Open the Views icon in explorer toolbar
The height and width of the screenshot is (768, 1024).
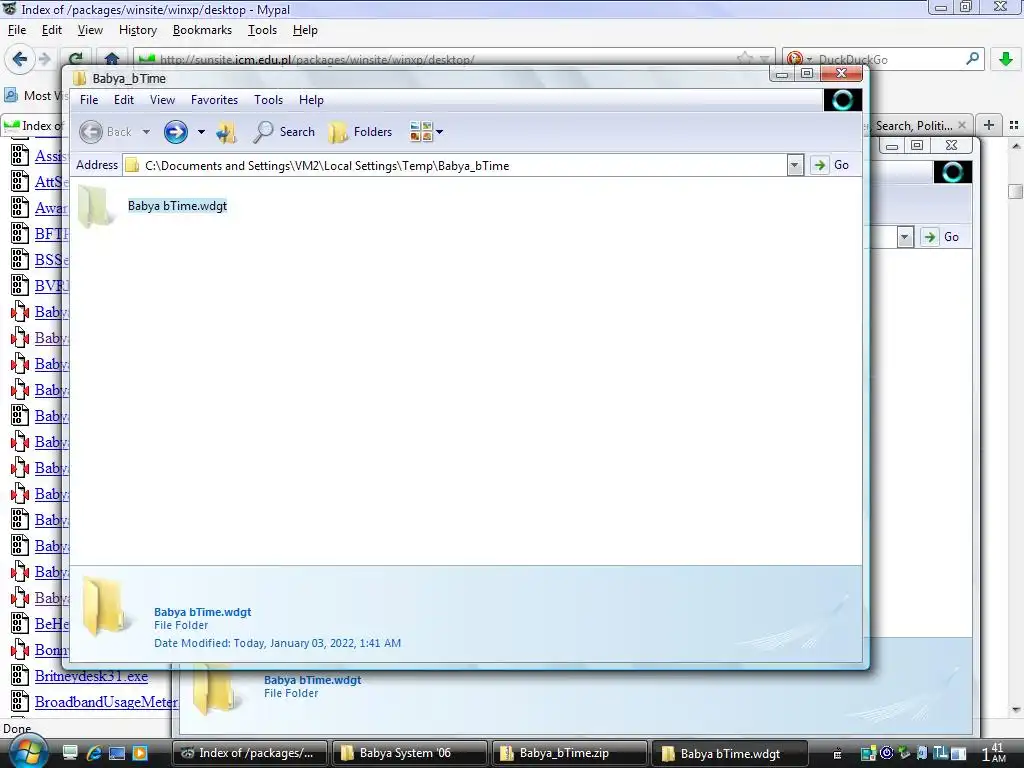[421, 132]
